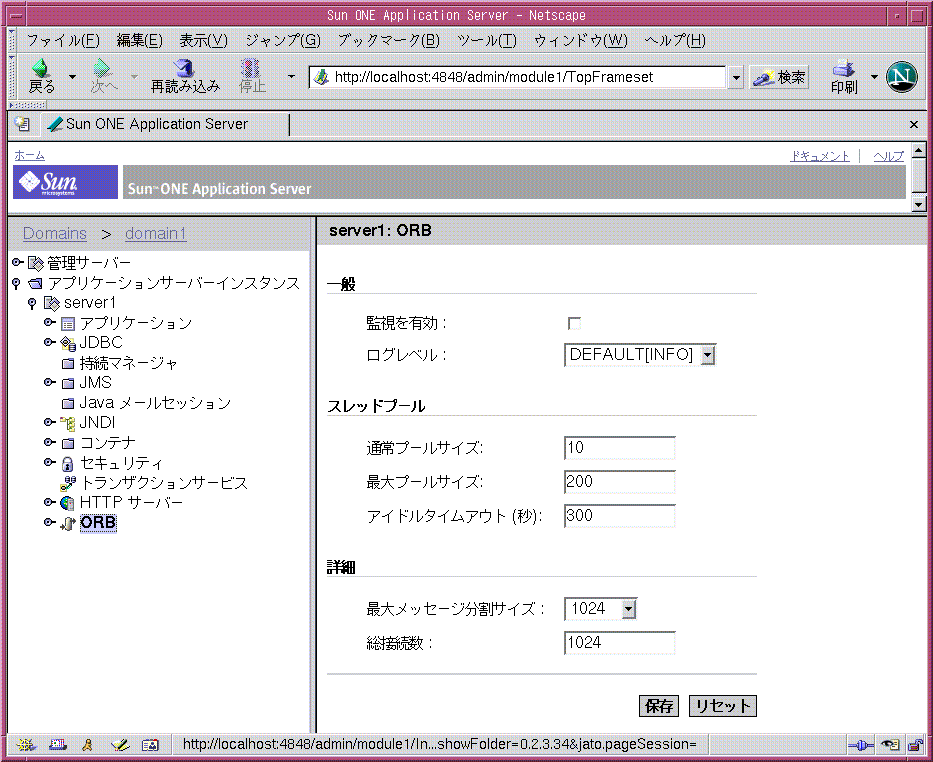Click the リセット reset button
Viewport: 933px width, 762px height.
(723, 706)
